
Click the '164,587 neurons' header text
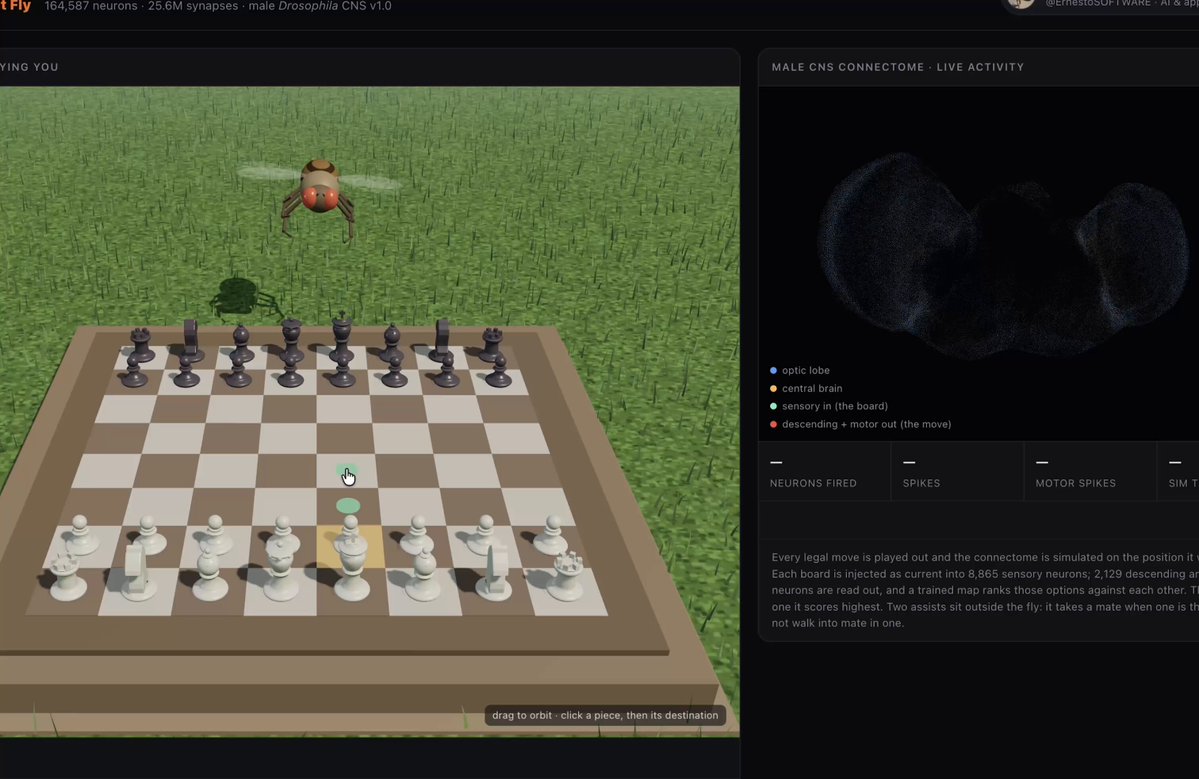coord(91,6)
